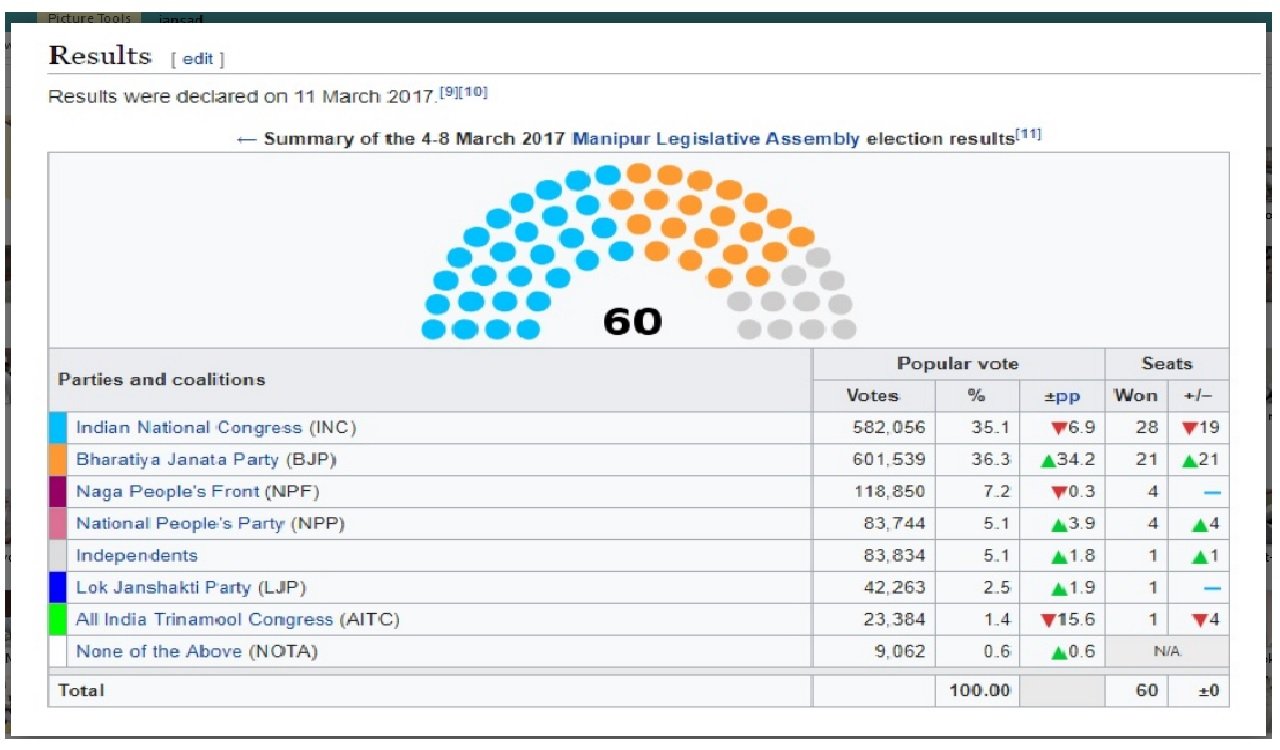Click the left arrow before Summary caption

click(246, 139)
